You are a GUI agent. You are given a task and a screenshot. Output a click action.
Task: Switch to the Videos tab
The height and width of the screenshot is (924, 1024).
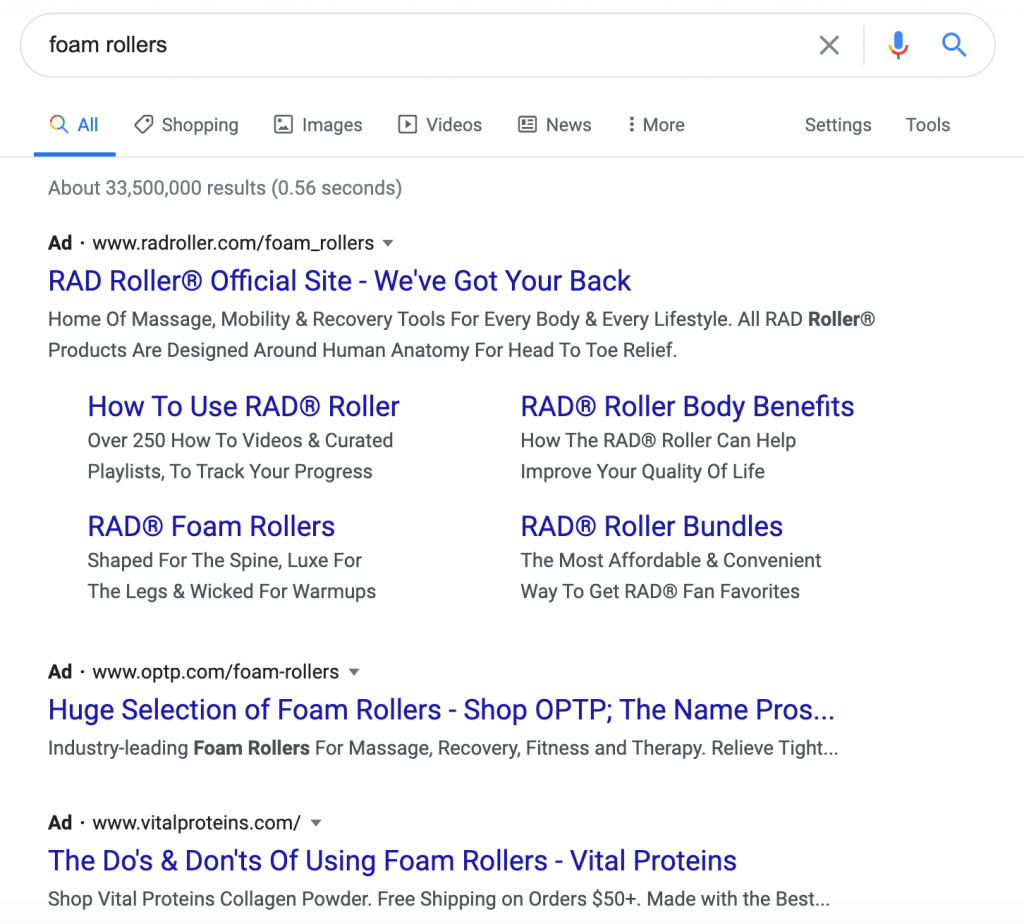click(x=440, y=125)
